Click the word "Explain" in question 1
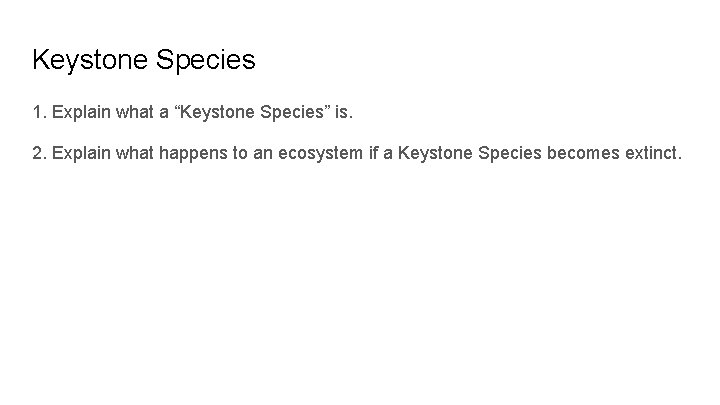This screenshot has width=720, height=405. pyautogui.click(x=80, y=114)
